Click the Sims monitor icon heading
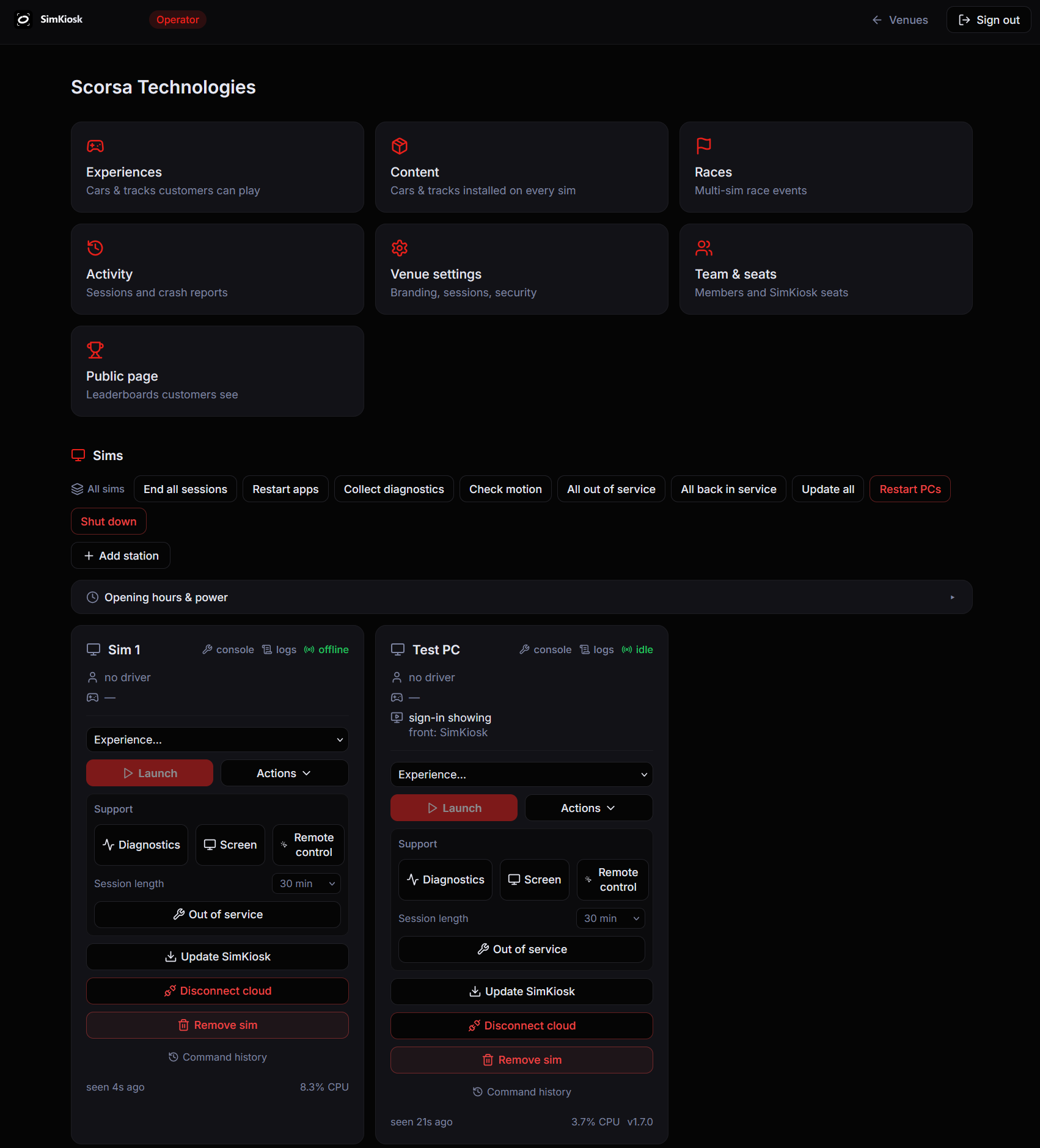1040x1148 pixels. [x=78, y=455]
